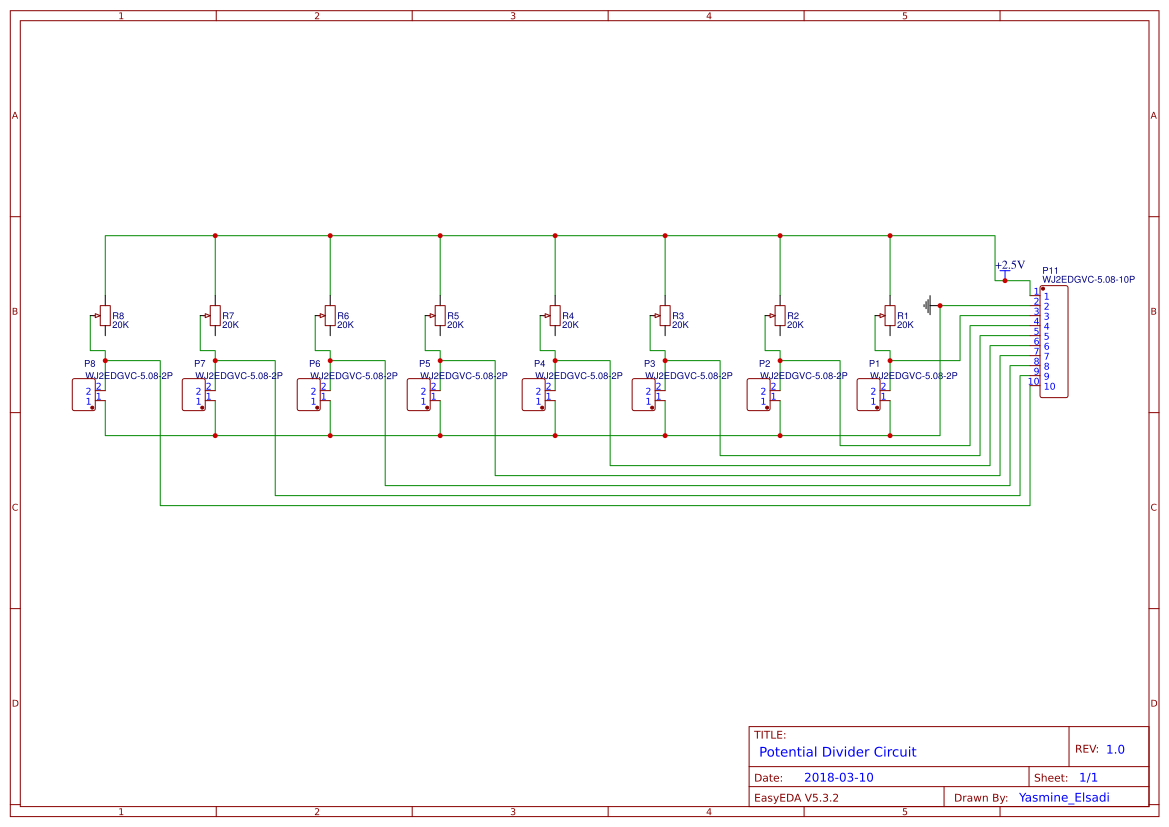Click the title Potential Divider Circuit
Image resolution: width=1169 pixels, height=827 pixels.
837,752
